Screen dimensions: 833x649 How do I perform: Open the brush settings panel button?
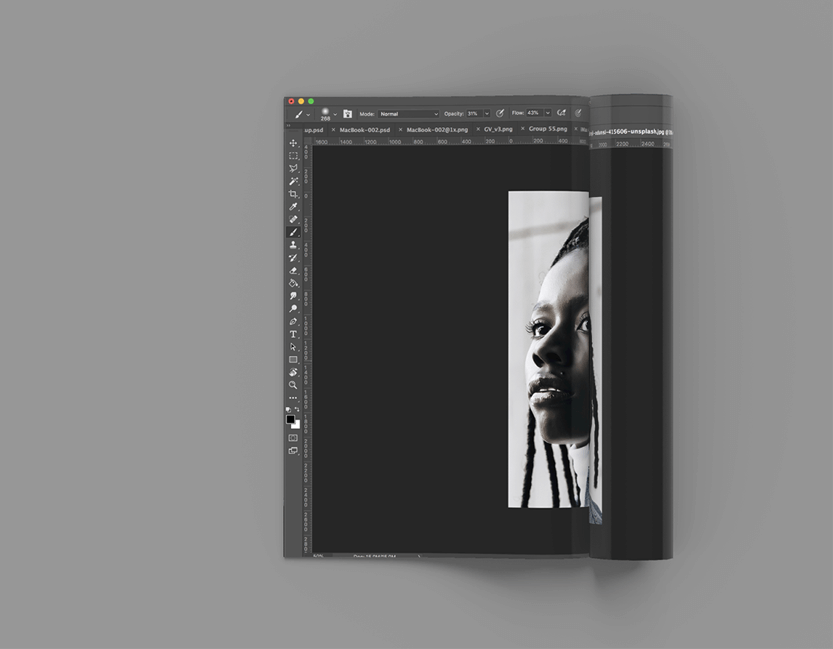[x=348, y=114]
